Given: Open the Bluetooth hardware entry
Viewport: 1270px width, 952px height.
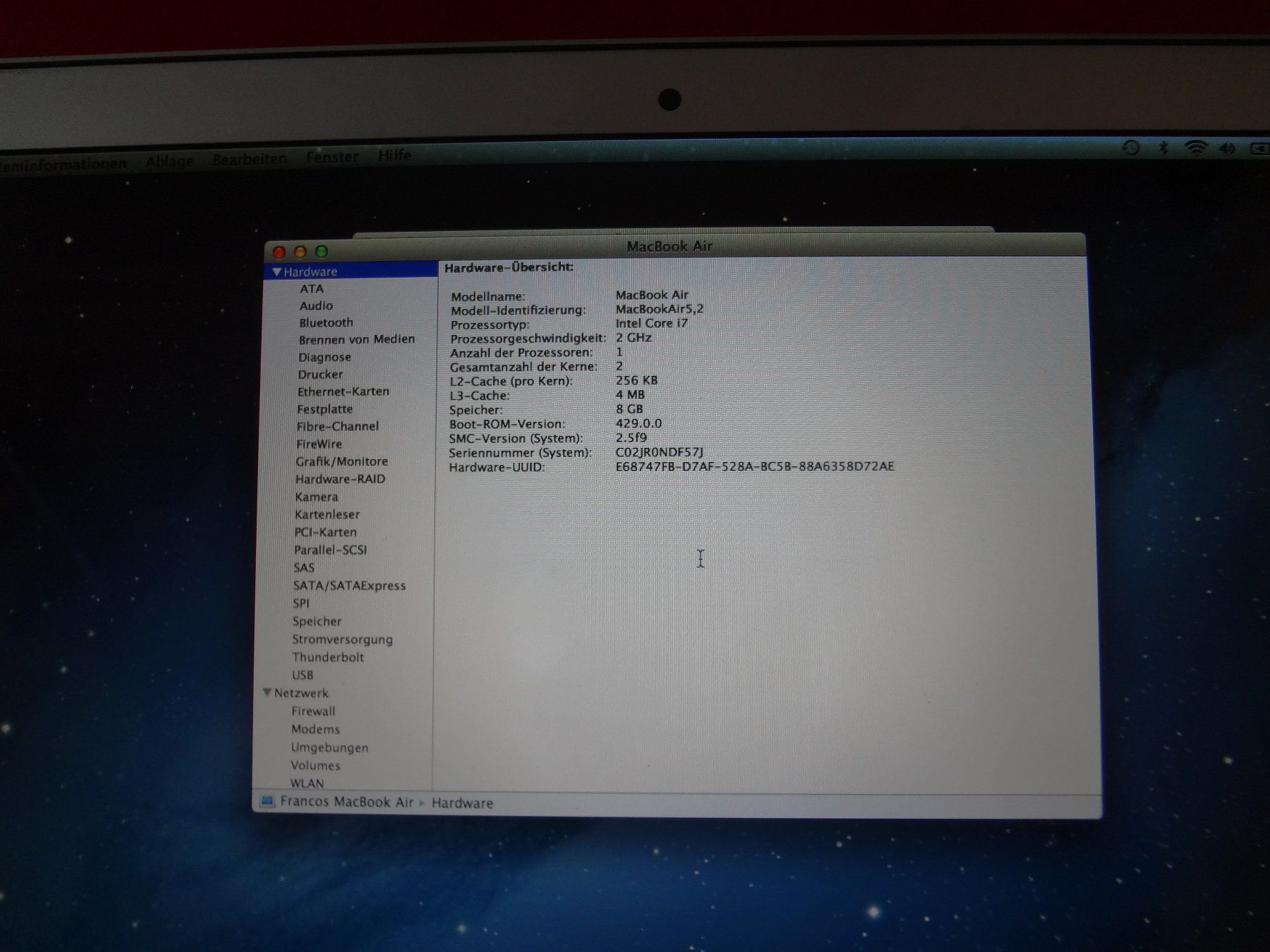Looking at the screenshot, I should pyautogui.click(x=325, y=322).
